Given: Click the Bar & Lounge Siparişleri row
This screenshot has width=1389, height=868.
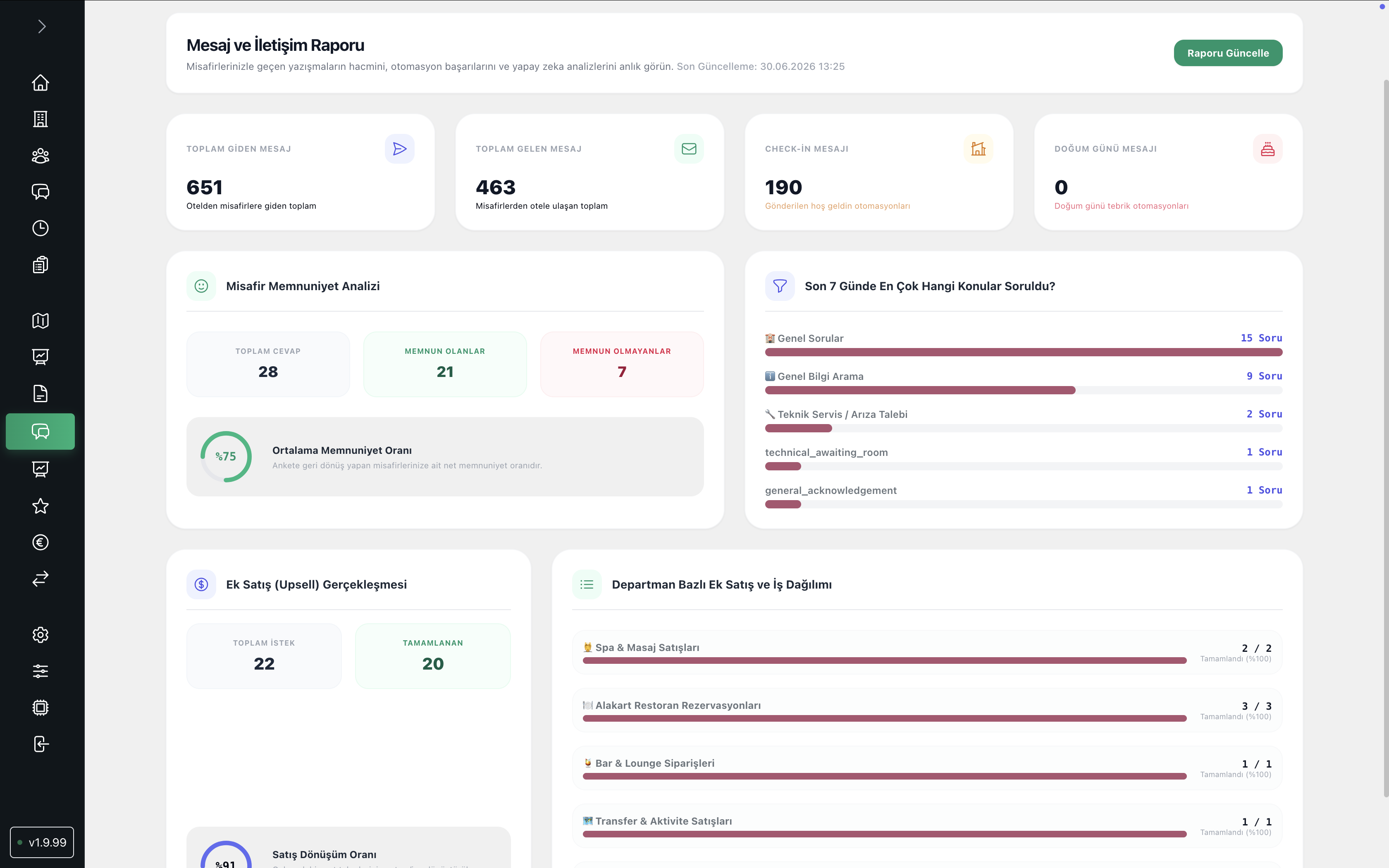Looking at the screenshot, I should 927,768.
